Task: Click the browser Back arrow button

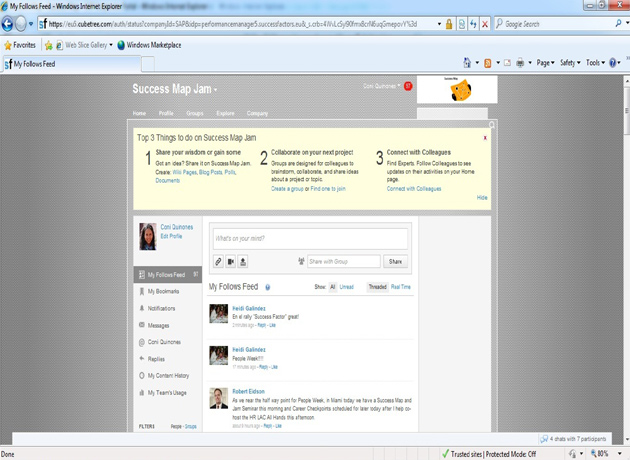Action: pos(8,24)
